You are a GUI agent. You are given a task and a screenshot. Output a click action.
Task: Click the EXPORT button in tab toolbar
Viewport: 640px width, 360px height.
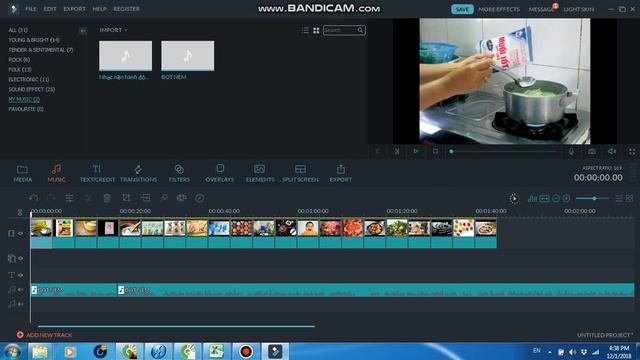point(341,173)
